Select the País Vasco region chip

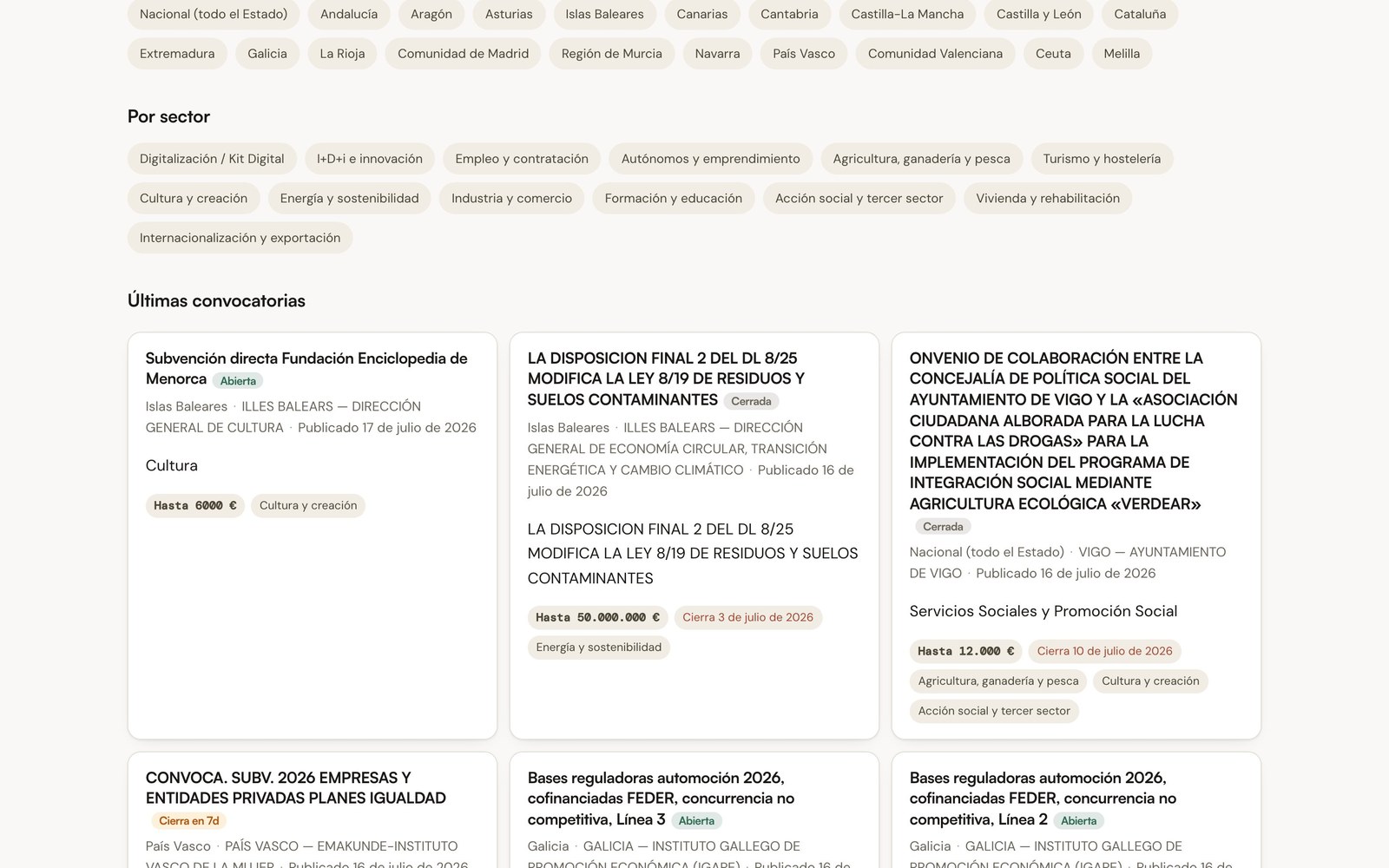[x=804, y=54]
